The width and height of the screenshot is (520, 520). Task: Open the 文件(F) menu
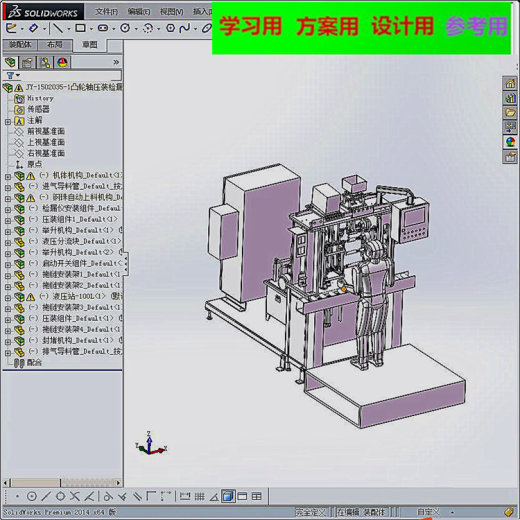coord(106,12)
